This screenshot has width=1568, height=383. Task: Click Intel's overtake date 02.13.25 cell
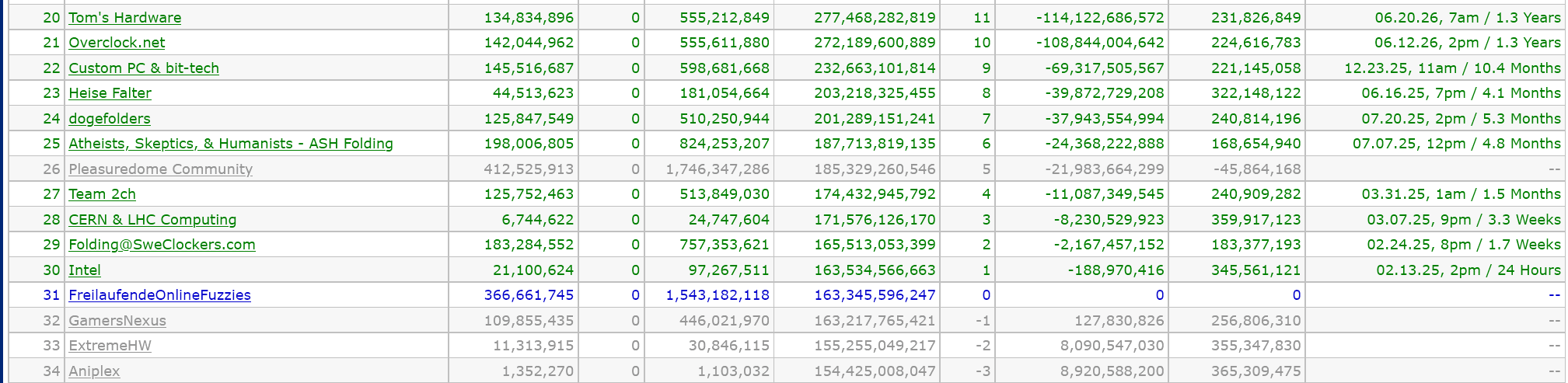[x=1468, y=270]
